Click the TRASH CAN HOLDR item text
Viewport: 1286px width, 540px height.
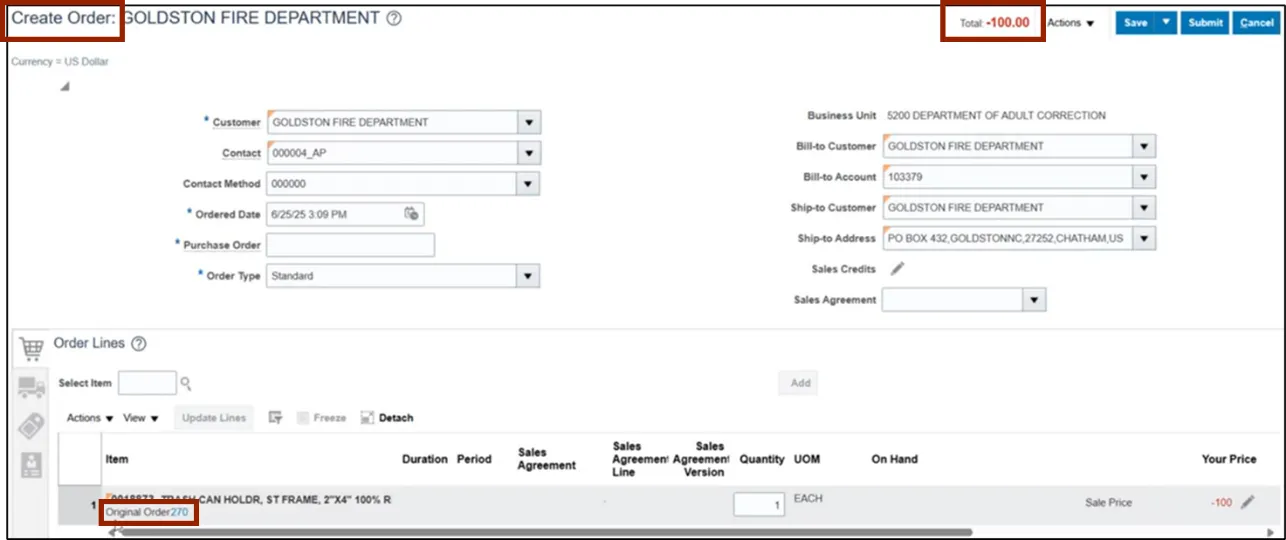[248, 498]
